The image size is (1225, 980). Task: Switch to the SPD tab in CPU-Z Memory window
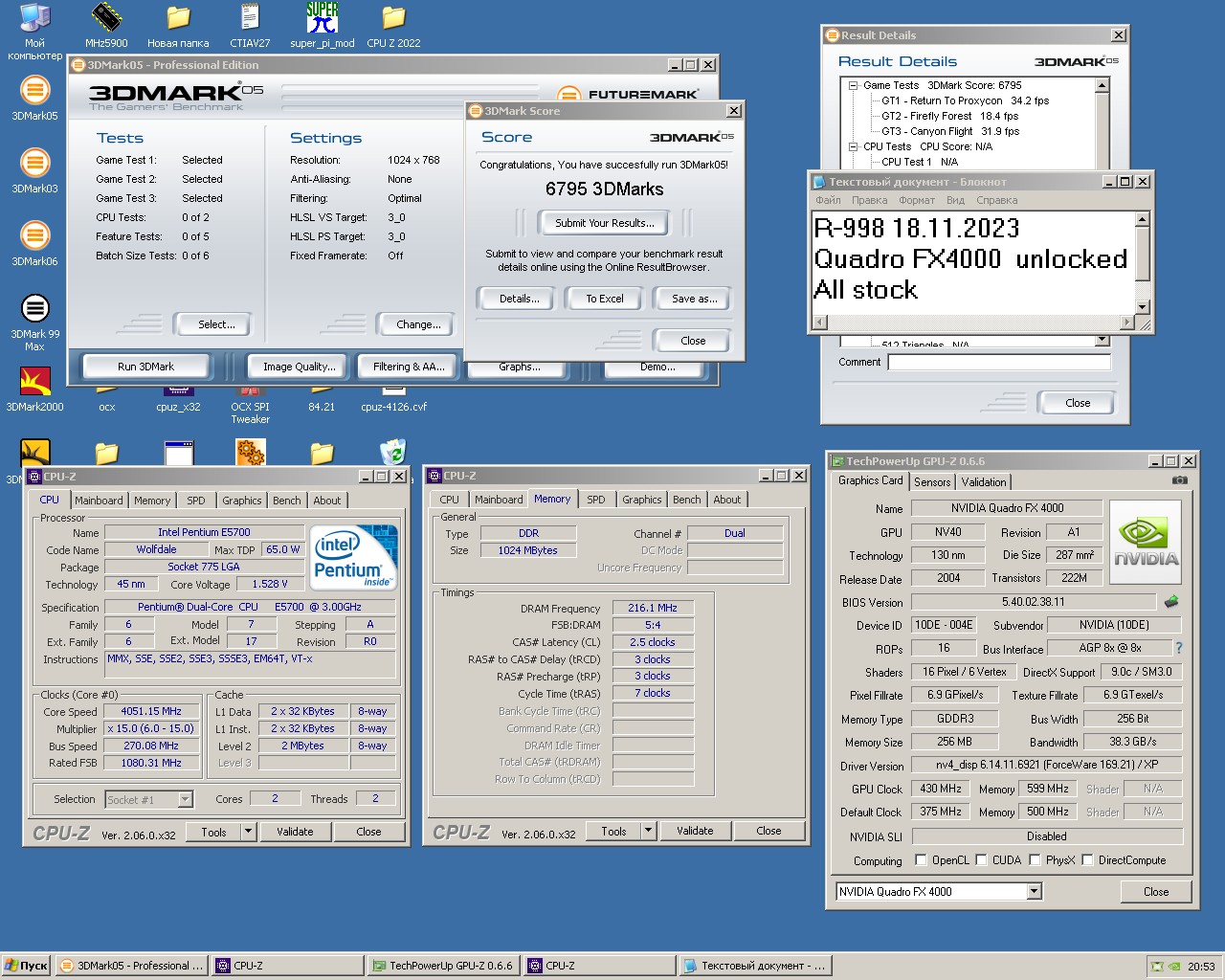click(x=595, y=500)
